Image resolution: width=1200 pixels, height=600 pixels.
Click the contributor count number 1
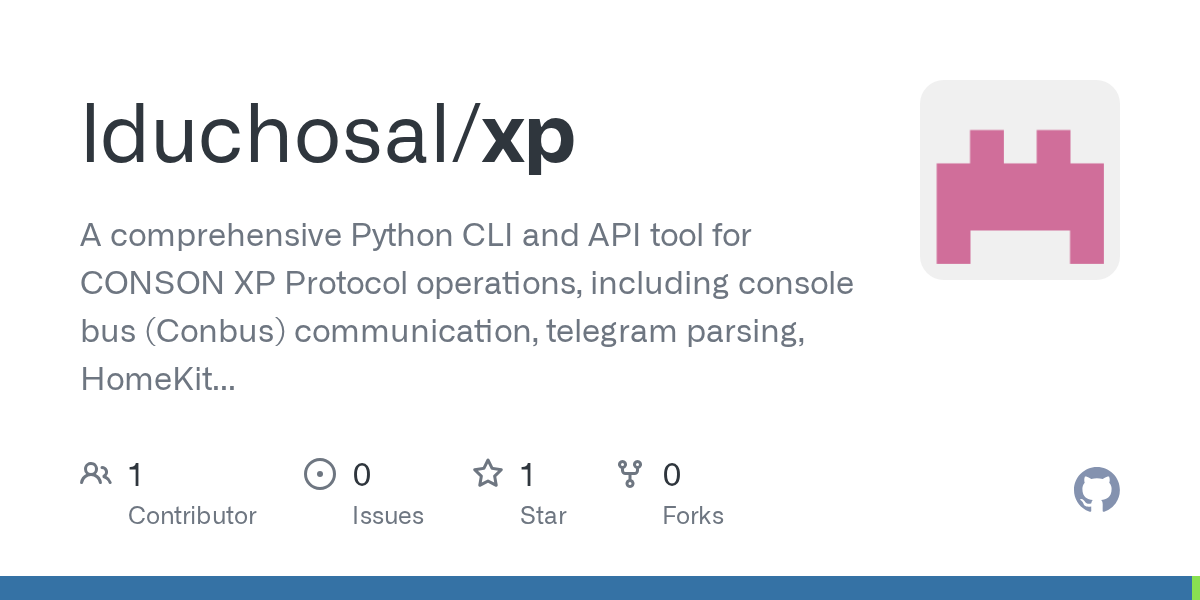tap(136, 475)
